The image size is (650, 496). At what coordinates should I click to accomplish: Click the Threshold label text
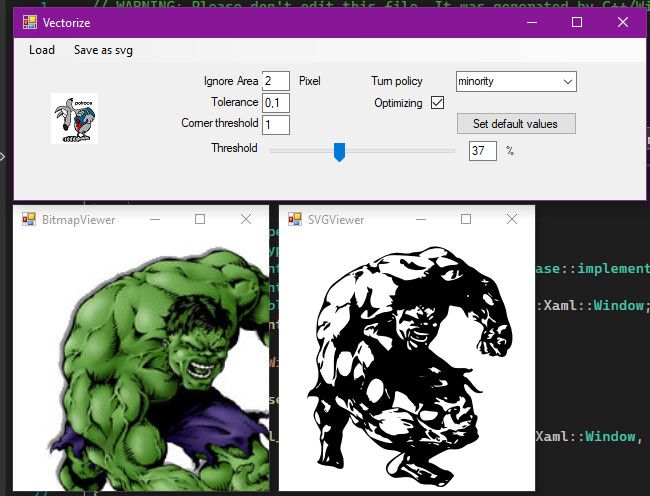tap(234, 148)
